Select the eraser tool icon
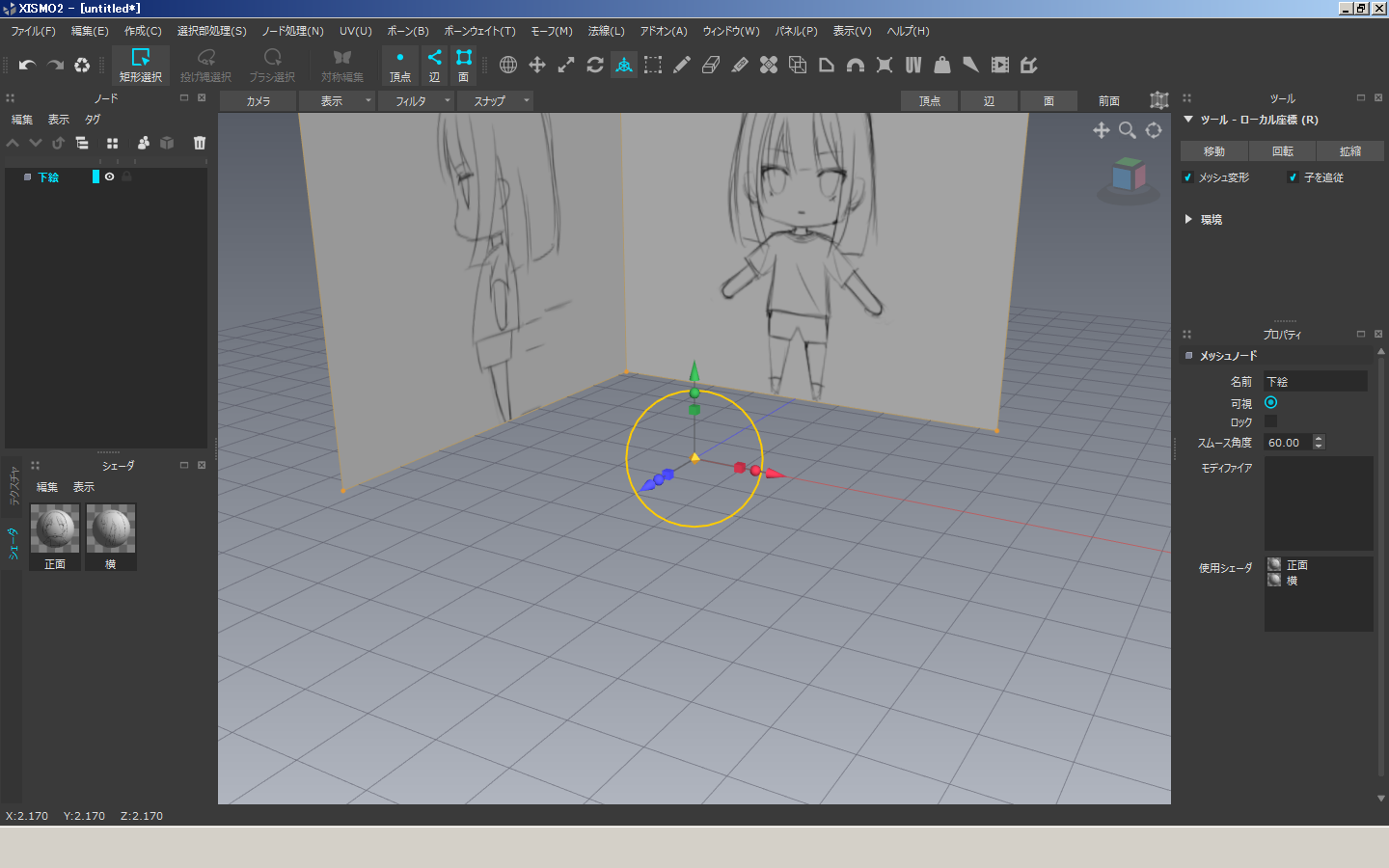1389x868 pixels. click(x=711, y=65)
